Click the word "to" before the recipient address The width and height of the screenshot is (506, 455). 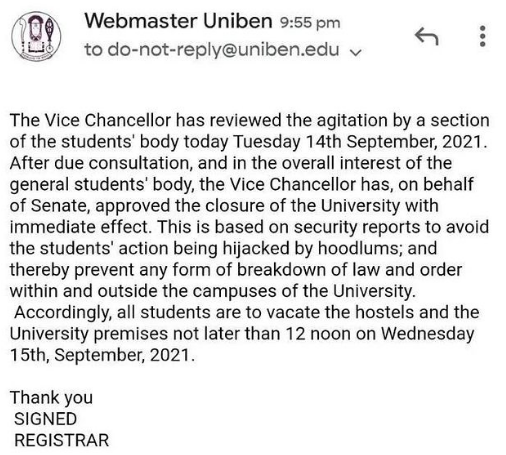tap(93, 50)
